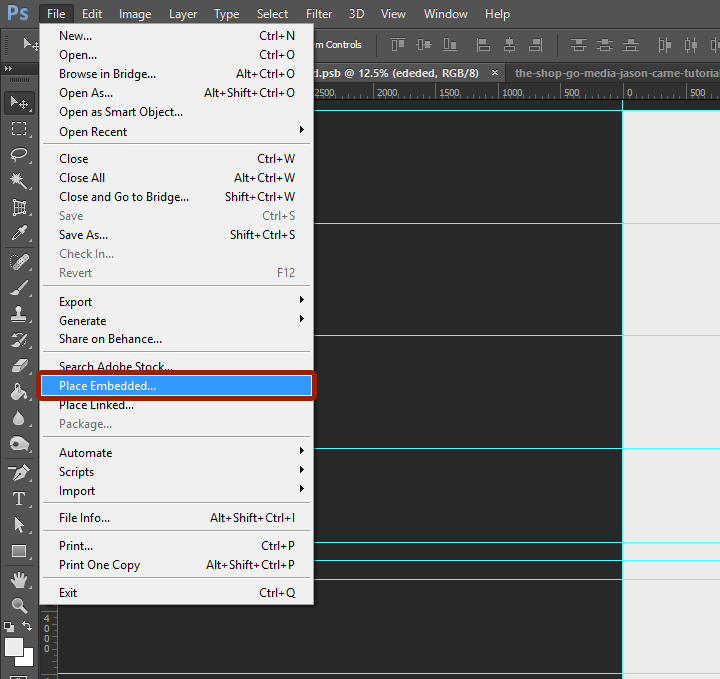Image resolution: width=720 pixels, height=679 pixels.
Task: Select the Path Selection tool
Action: point(19,525)
